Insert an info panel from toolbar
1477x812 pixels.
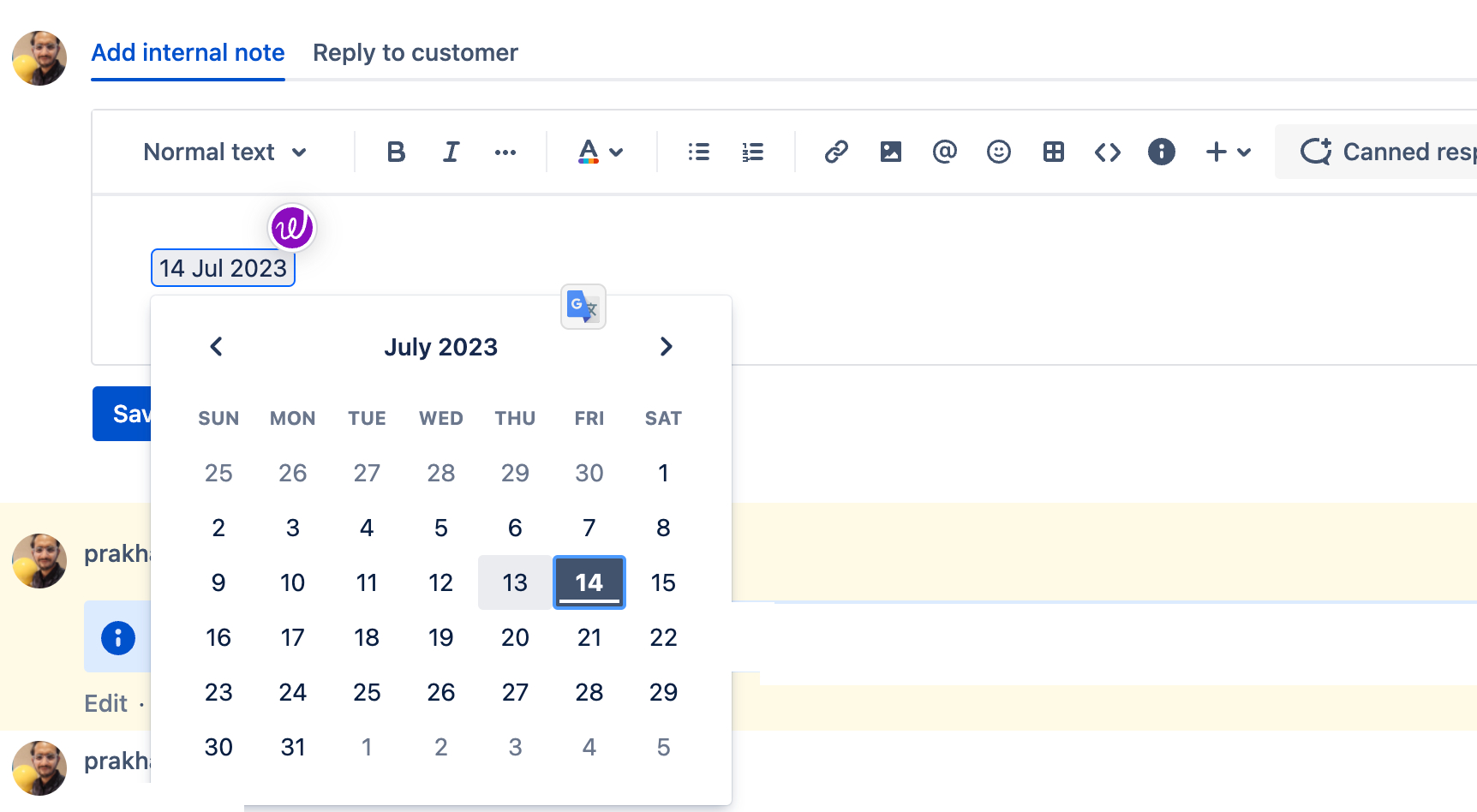[1162, 152]
